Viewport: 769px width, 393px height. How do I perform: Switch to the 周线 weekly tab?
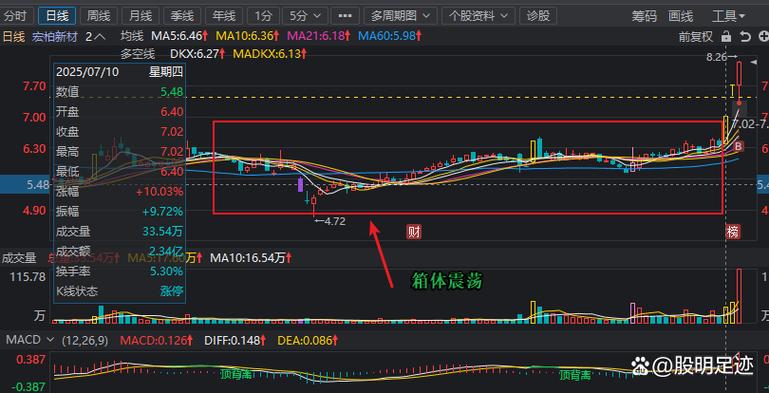(99, 16)
